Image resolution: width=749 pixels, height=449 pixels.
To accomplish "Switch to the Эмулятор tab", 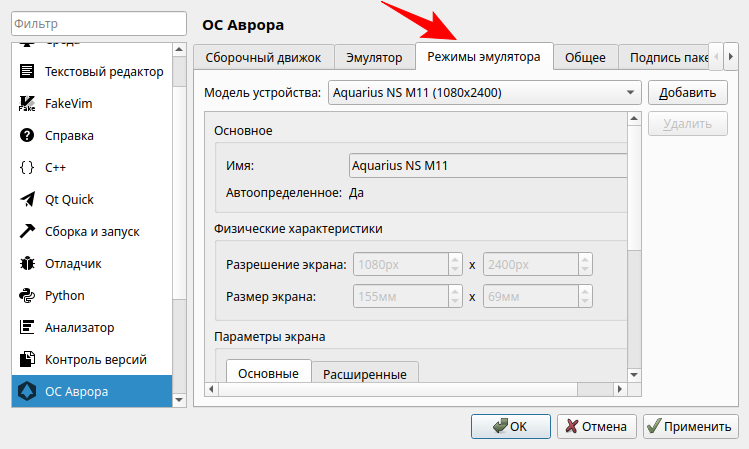I will 367,58.
